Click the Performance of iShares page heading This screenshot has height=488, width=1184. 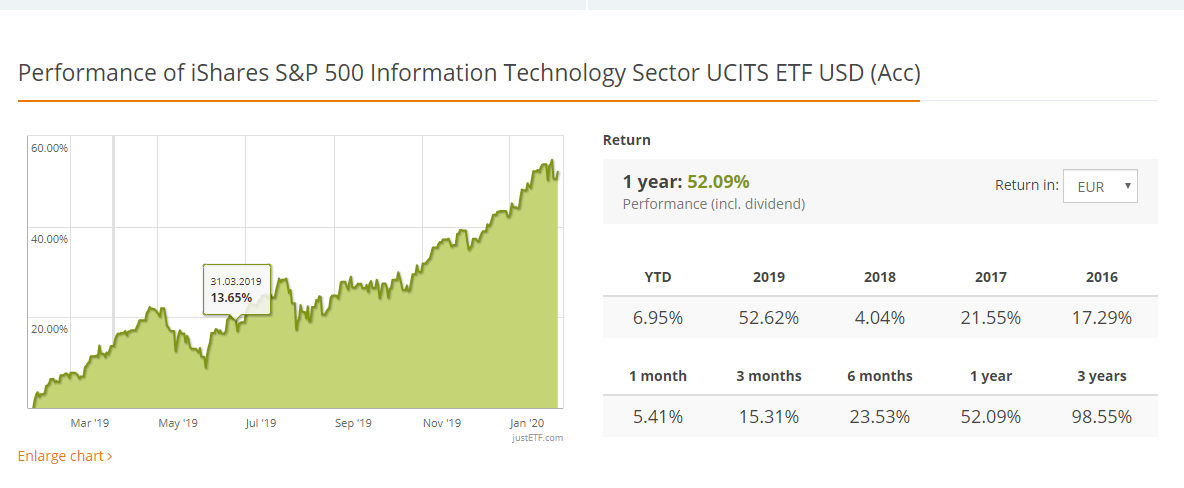coord(468,73)
